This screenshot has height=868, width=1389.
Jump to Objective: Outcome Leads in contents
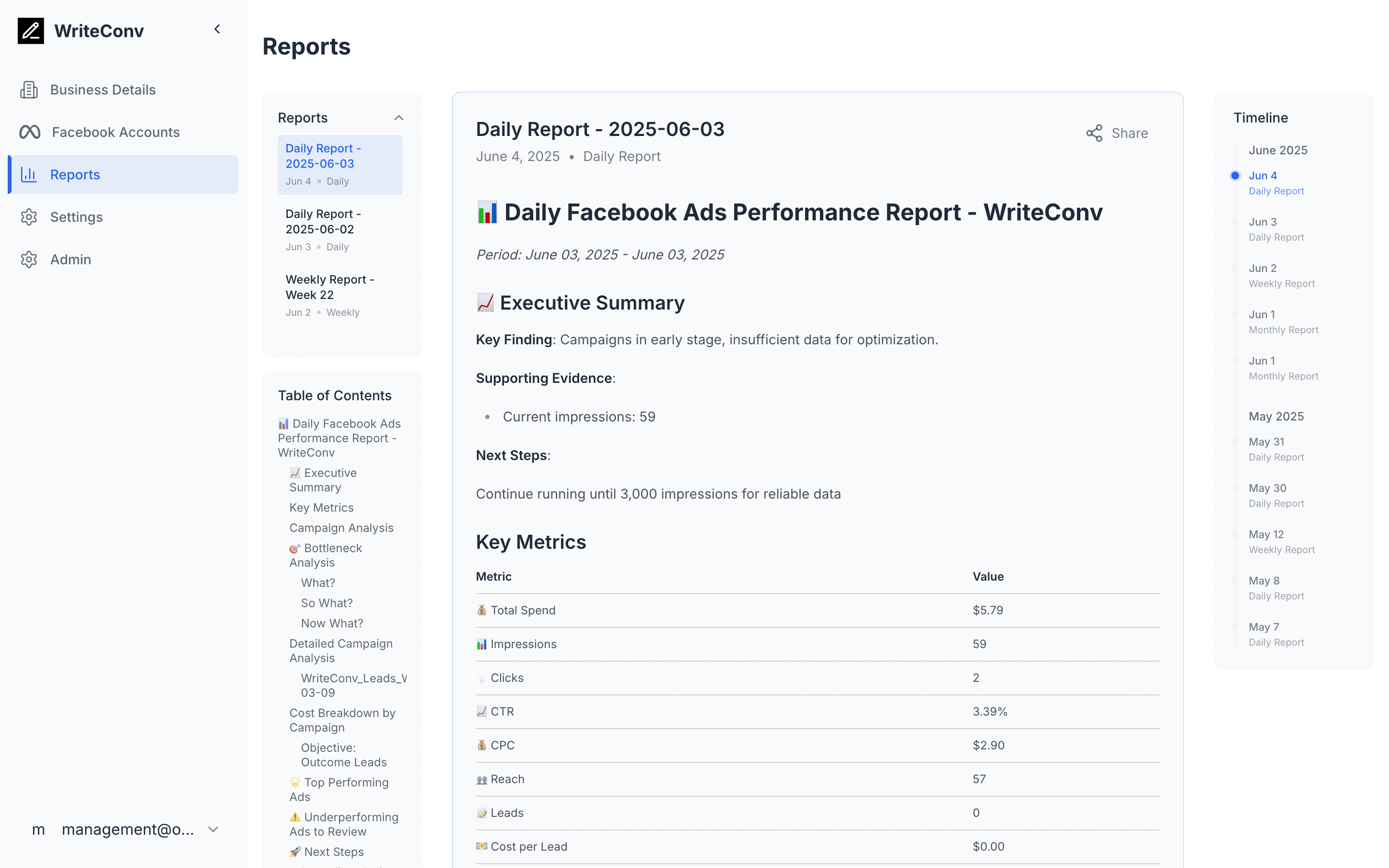344,755
